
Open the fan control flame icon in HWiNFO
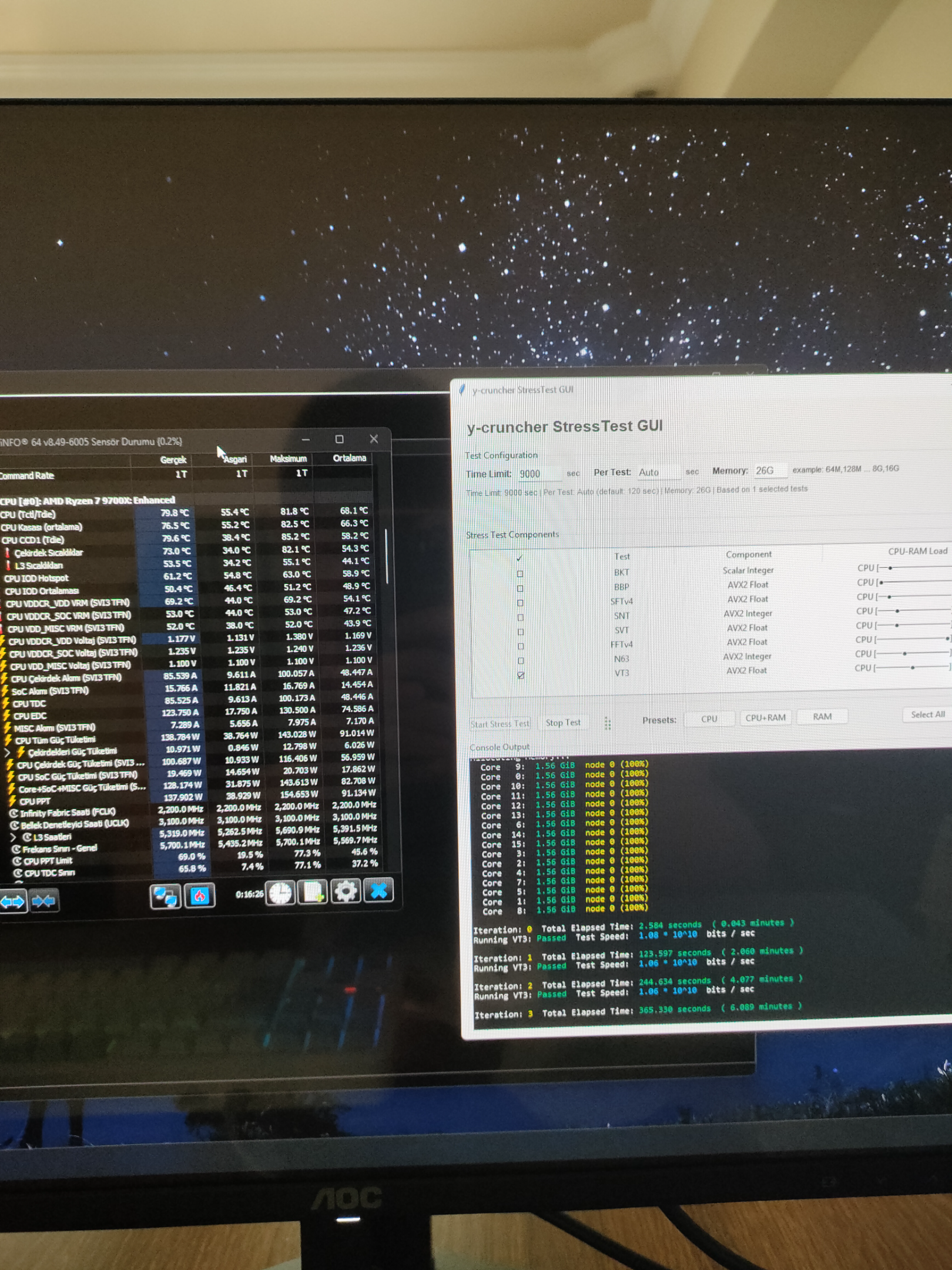pos(200,896)
